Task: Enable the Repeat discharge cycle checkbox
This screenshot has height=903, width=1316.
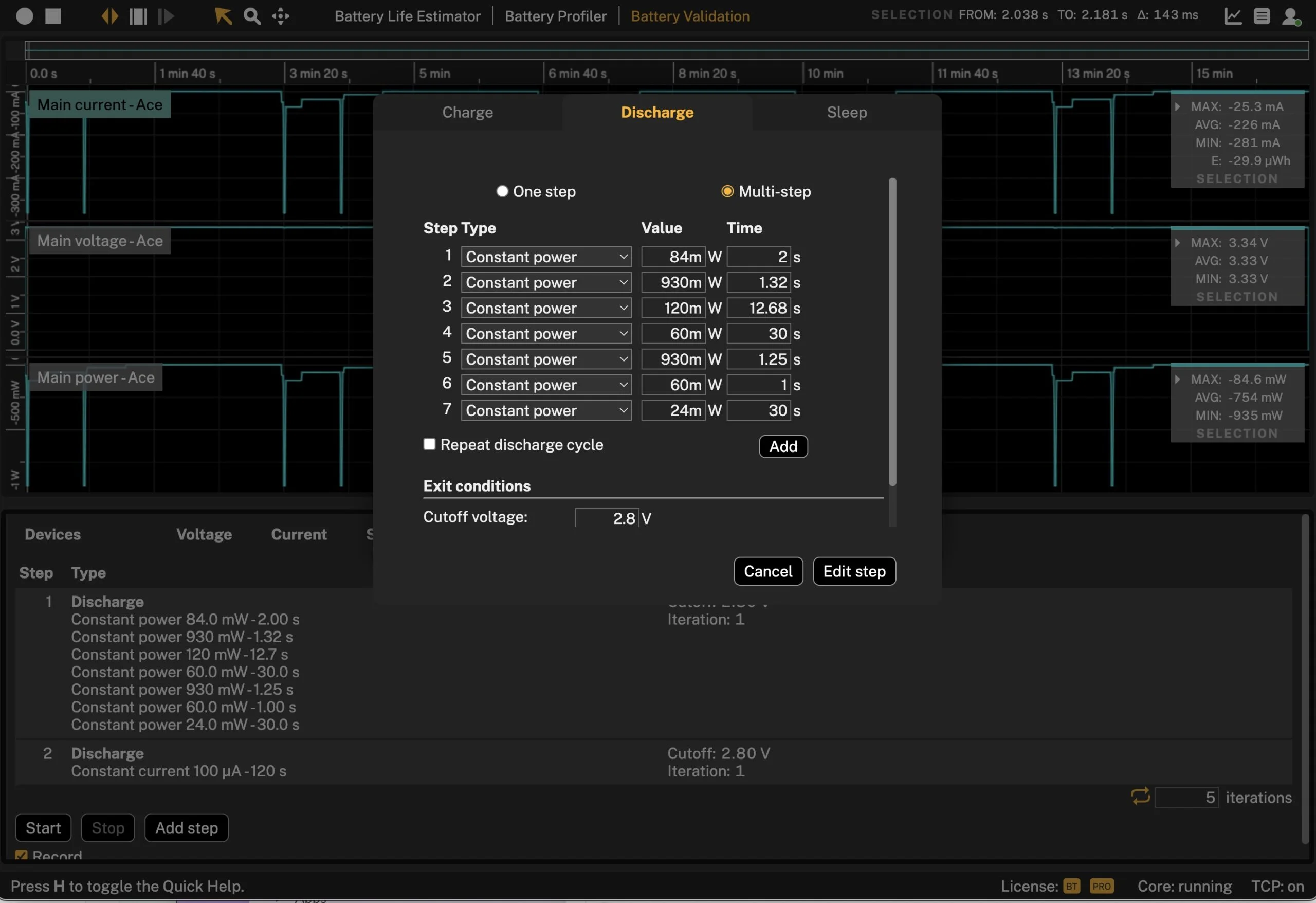Action: pyautogui.click(x=429, y=444)
